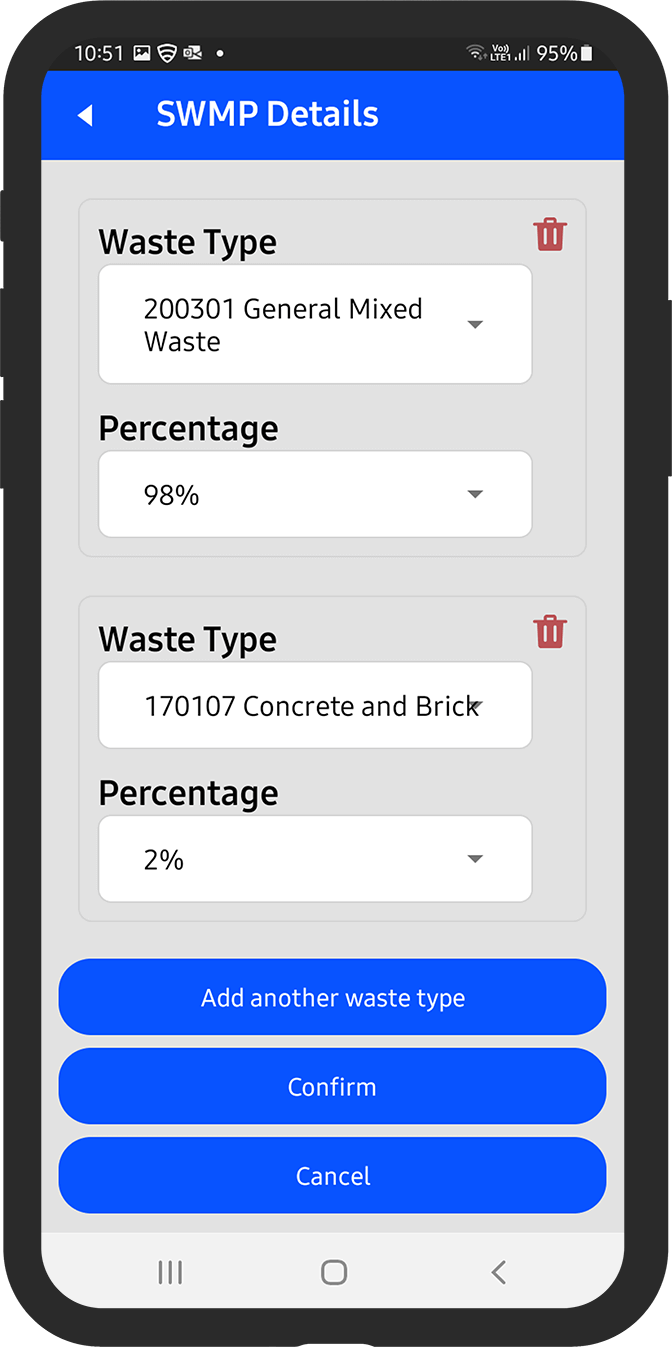
Task: Tap the battery icon in status bar
Action: click(x=587, y=53)
